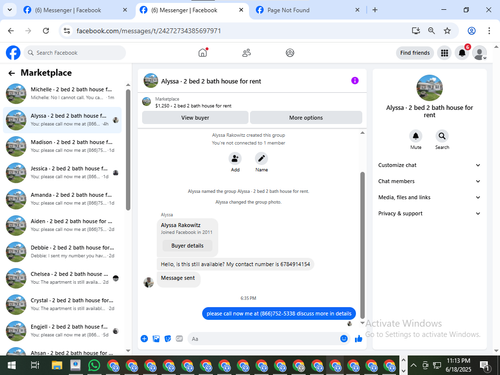The image size is (500, 375).
Task: Open the Groups icon in top navigation
Action: [x=290, y=53]
